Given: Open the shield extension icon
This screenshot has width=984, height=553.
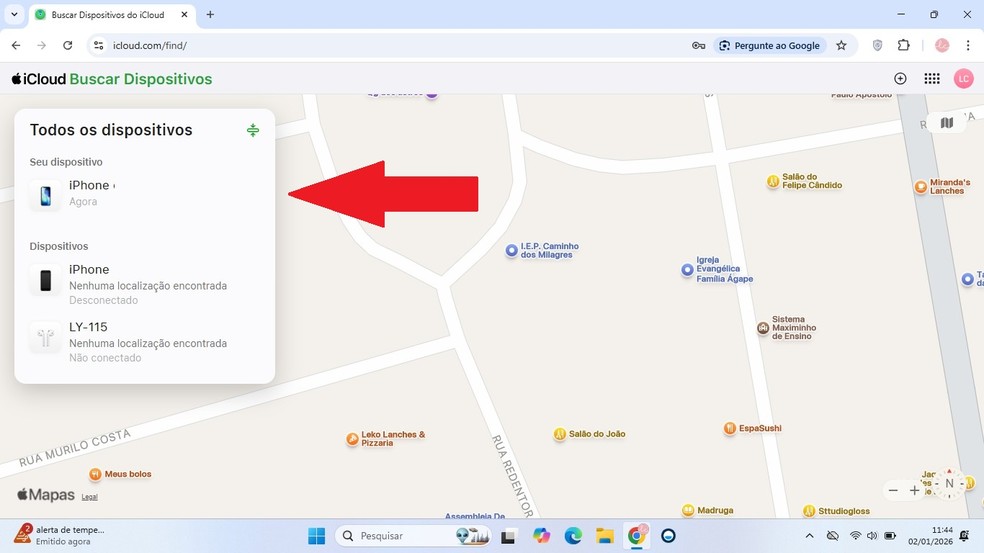Looking at the screenshot, I should coord(877,45).
